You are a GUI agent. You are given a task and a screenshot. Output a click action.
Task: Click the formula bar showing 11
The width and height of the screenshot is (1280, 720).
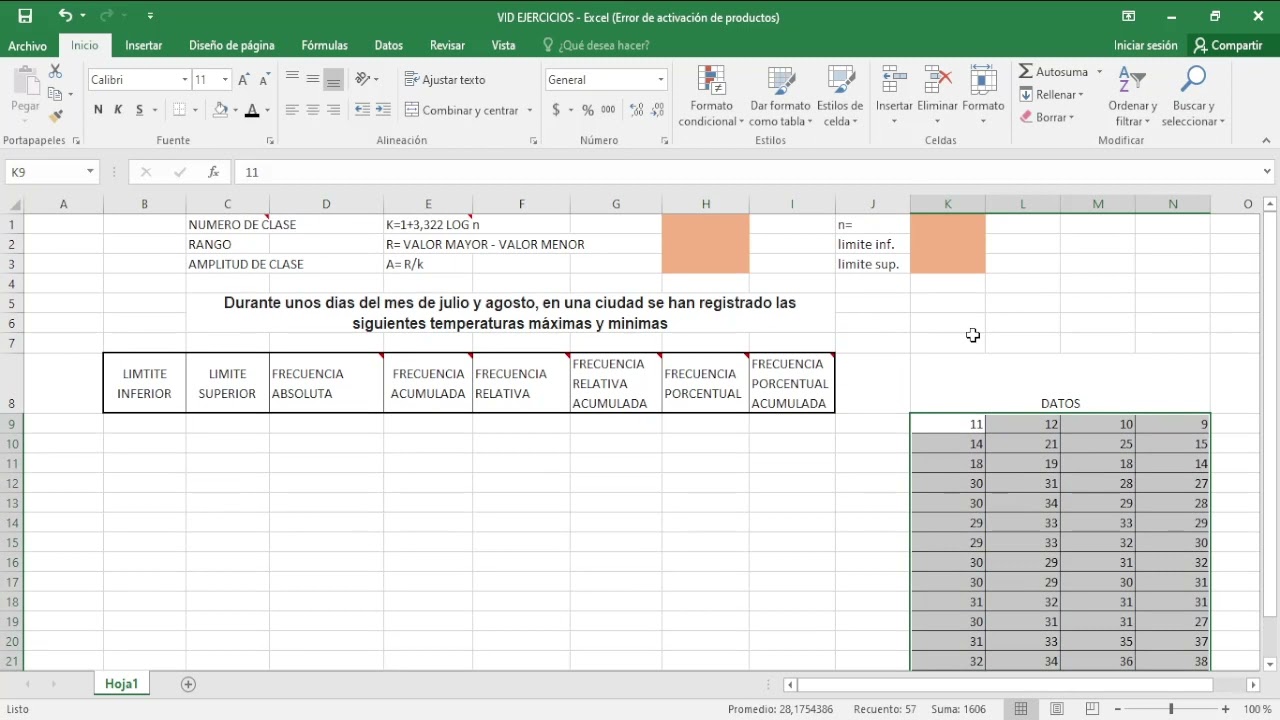745,172
